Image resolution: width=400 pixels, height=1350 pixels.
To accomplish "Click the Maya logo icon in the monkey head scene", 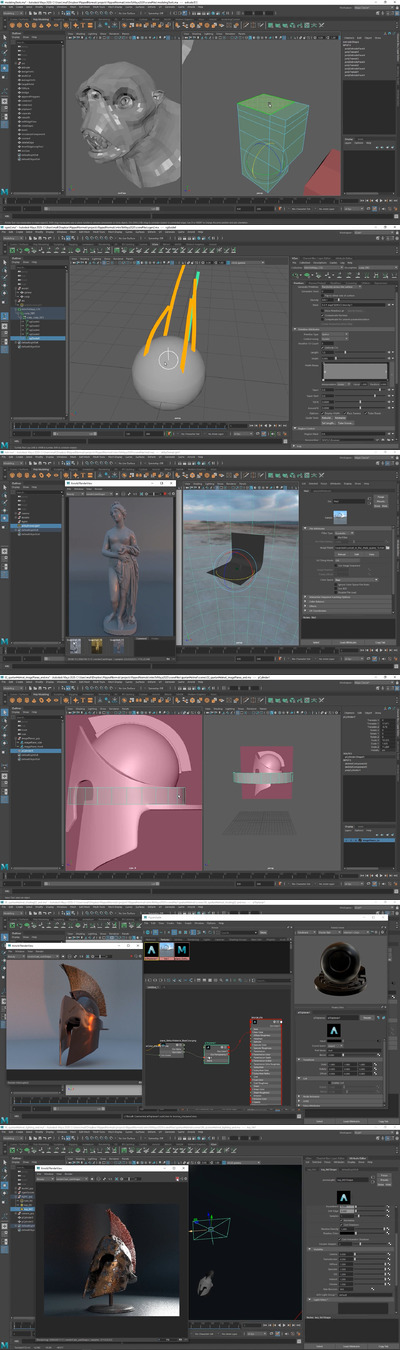I will click(x=5, y=189).
